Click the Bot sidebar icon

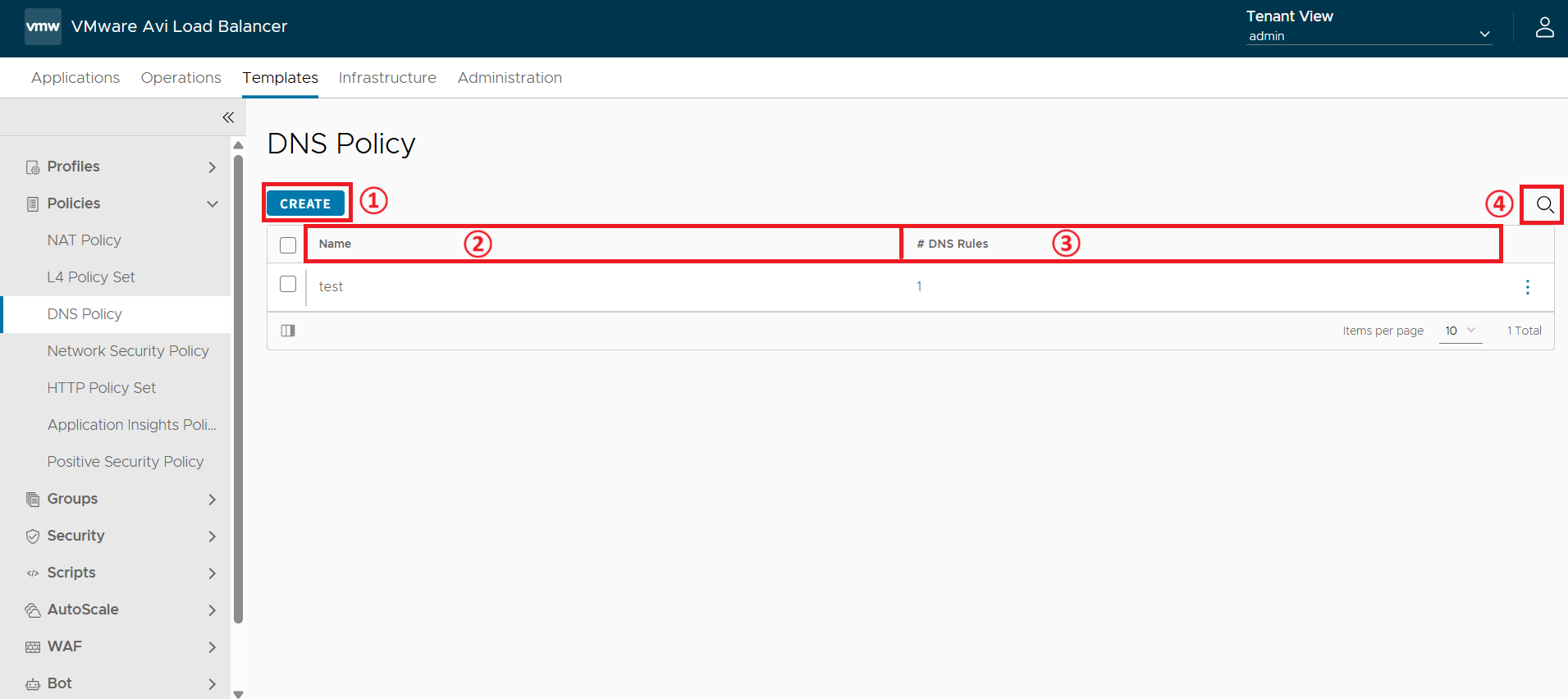(33, 683)
